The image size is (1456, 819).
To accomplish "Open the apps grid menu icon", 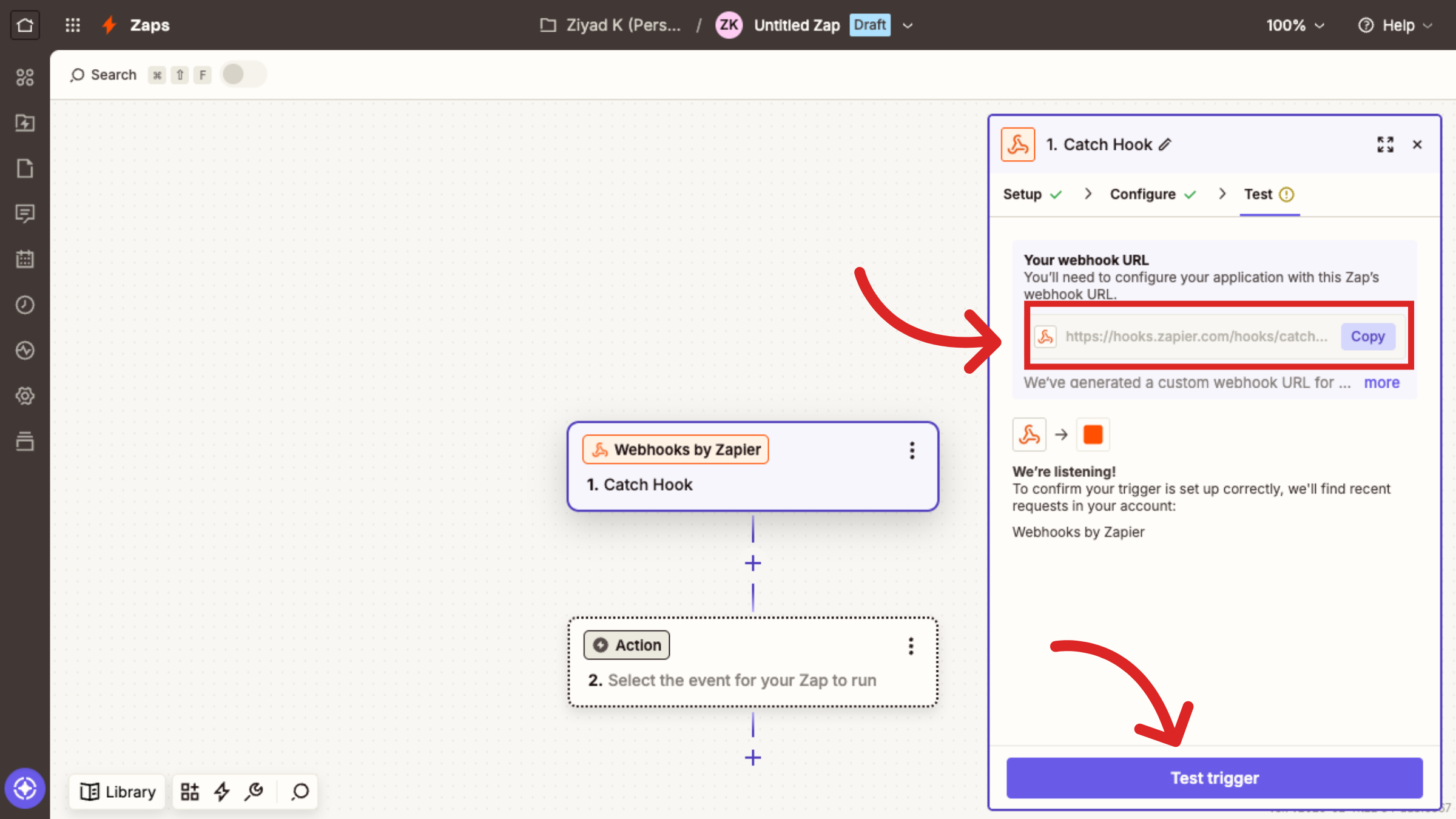I will click(x=73, y=25).
